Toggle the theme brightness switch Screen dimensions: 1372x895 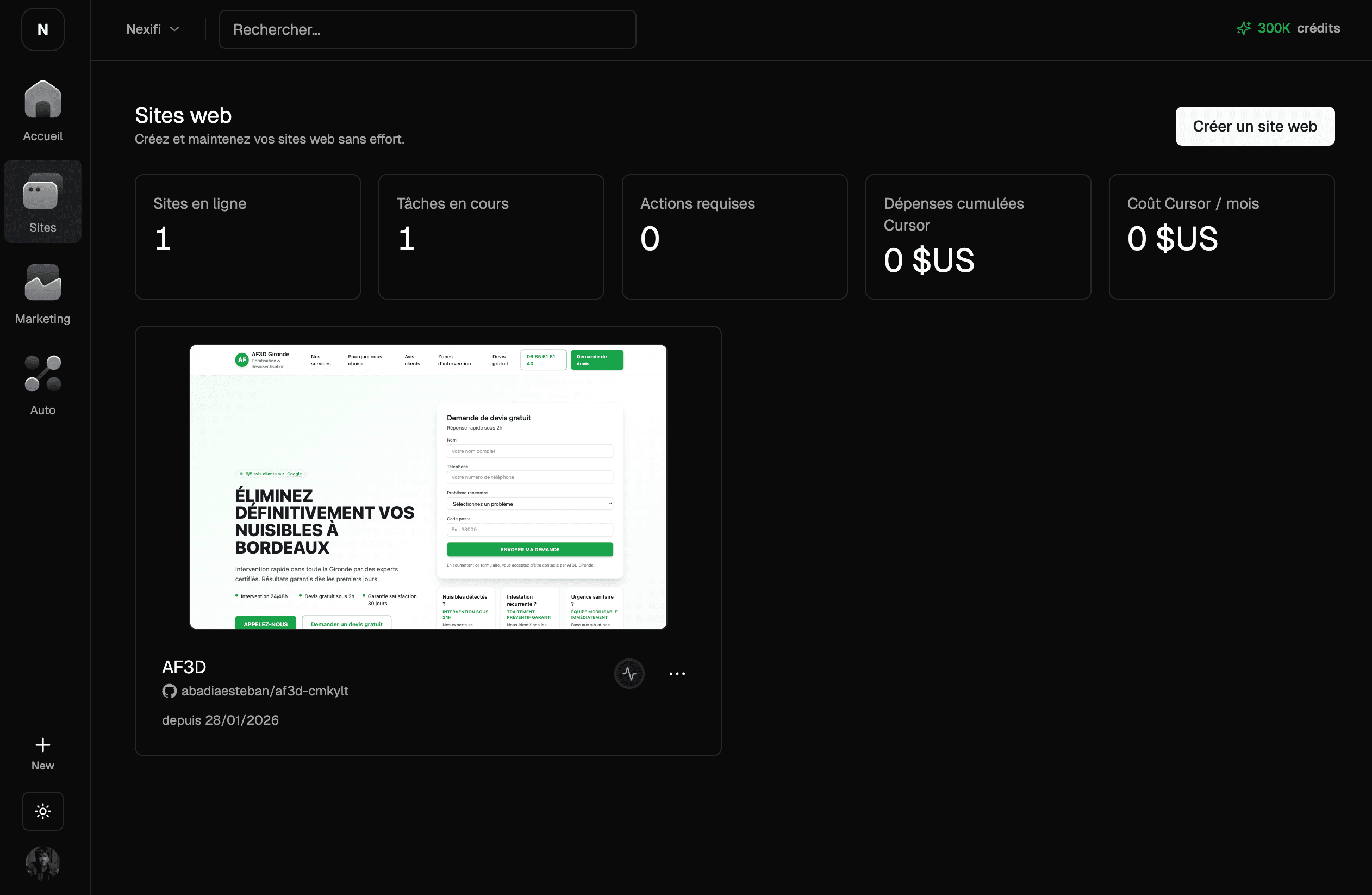(x=42, y=811)
